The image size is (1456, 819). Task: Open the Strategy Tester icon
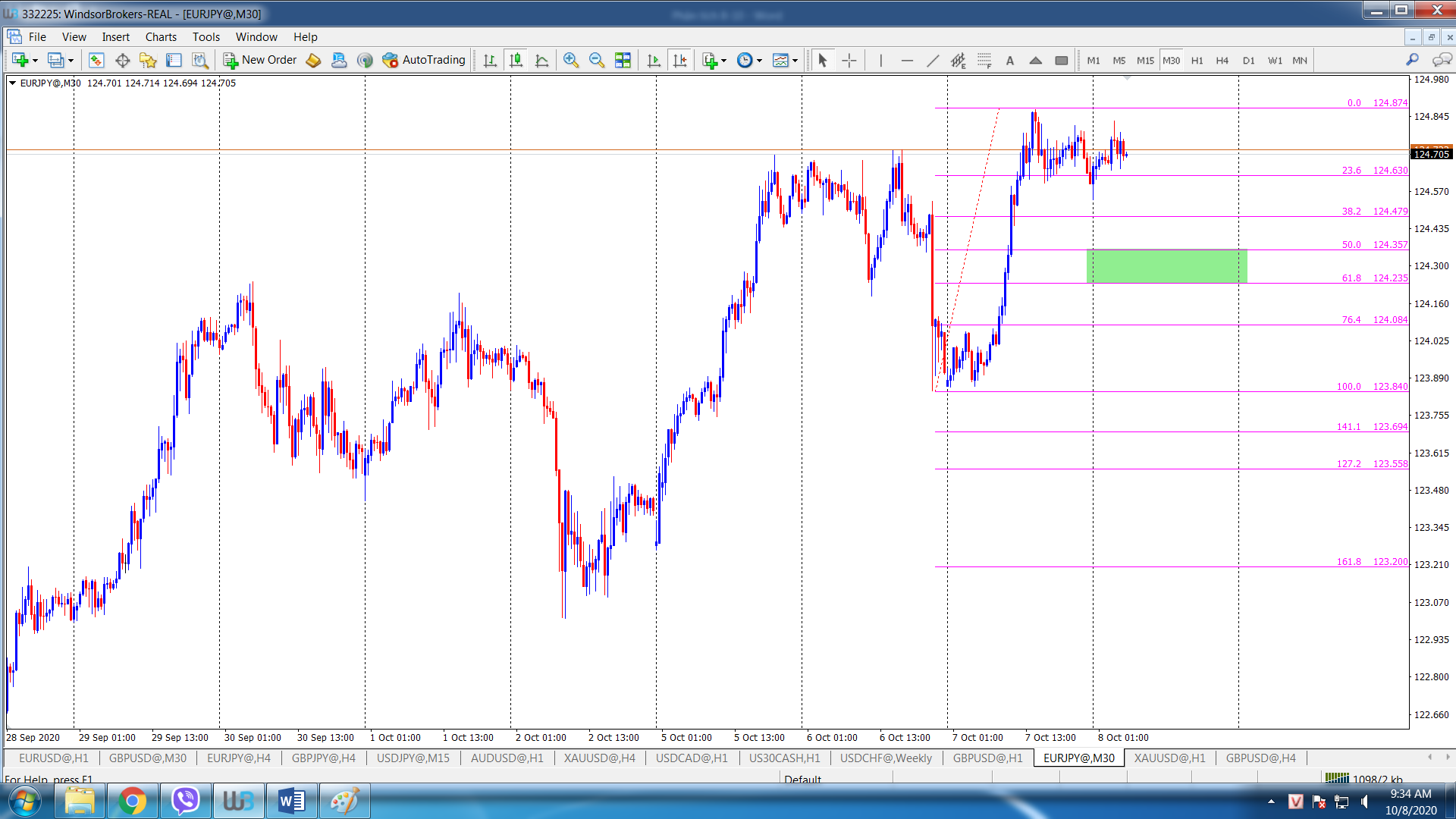[199, 60]
